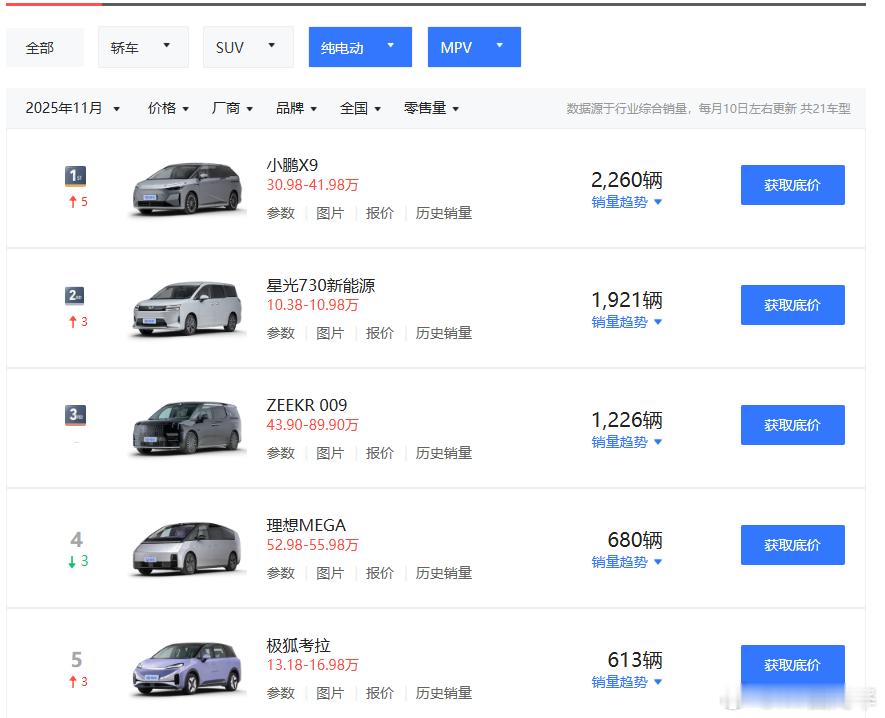885x718 pixels.
Task: View 参数 for 理想MEGA
Action: [281, 573]
